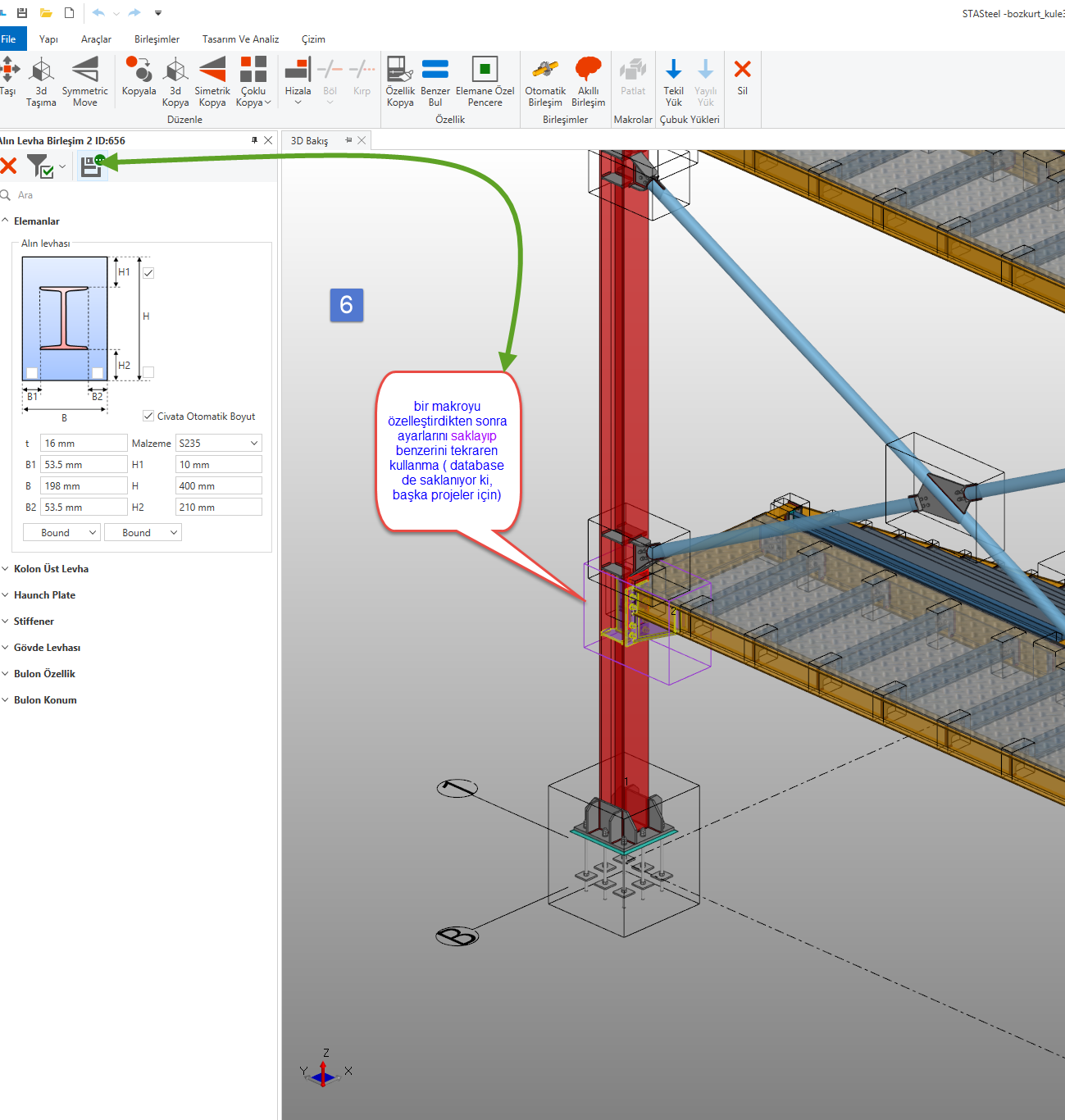This screenshot has width=1065, height=1120.
Task: Switch to Tasarım Ve Analiz tab
Action: pyautogui.click(x=240, y=39)
